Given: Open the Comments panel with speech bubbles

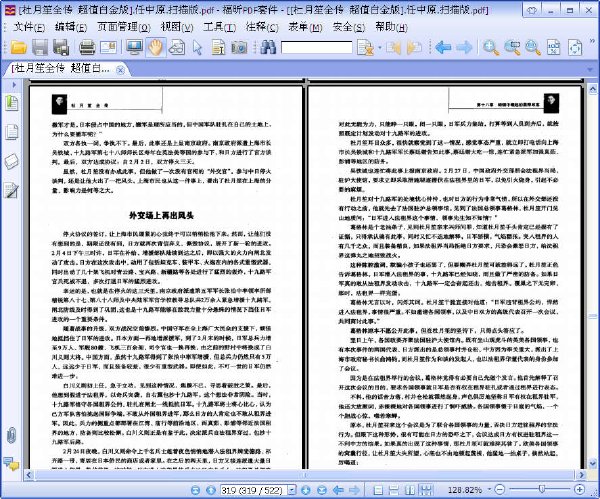Looking at the screenshot, I should point(11,464).
